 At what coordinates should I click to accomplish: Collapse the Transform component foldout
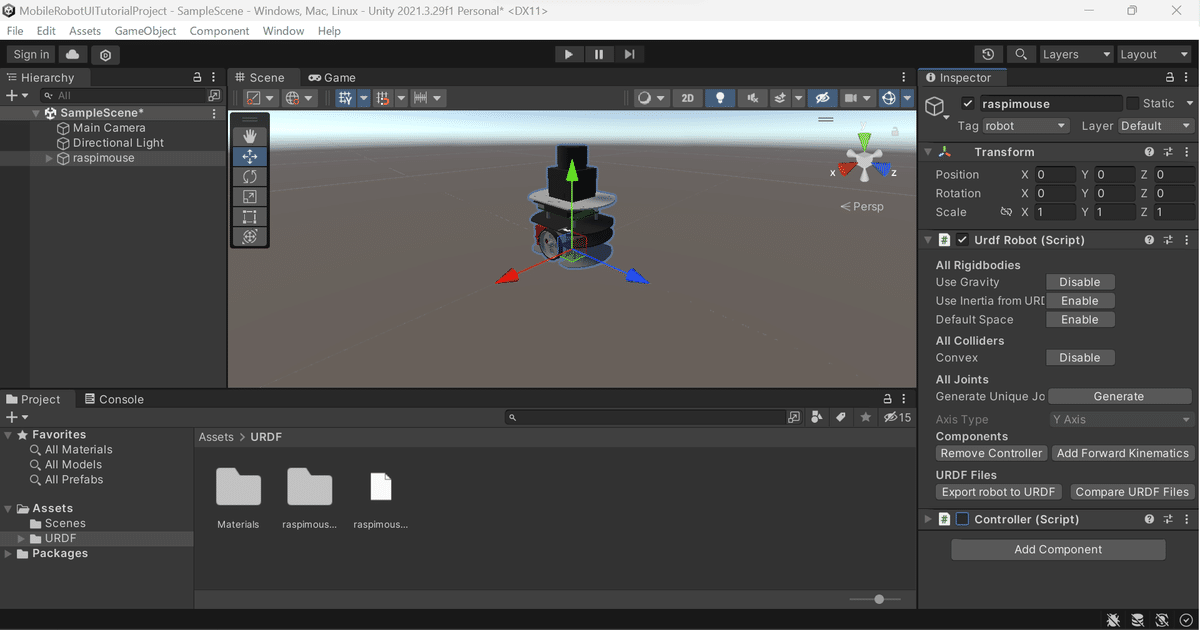pos(928,152)
